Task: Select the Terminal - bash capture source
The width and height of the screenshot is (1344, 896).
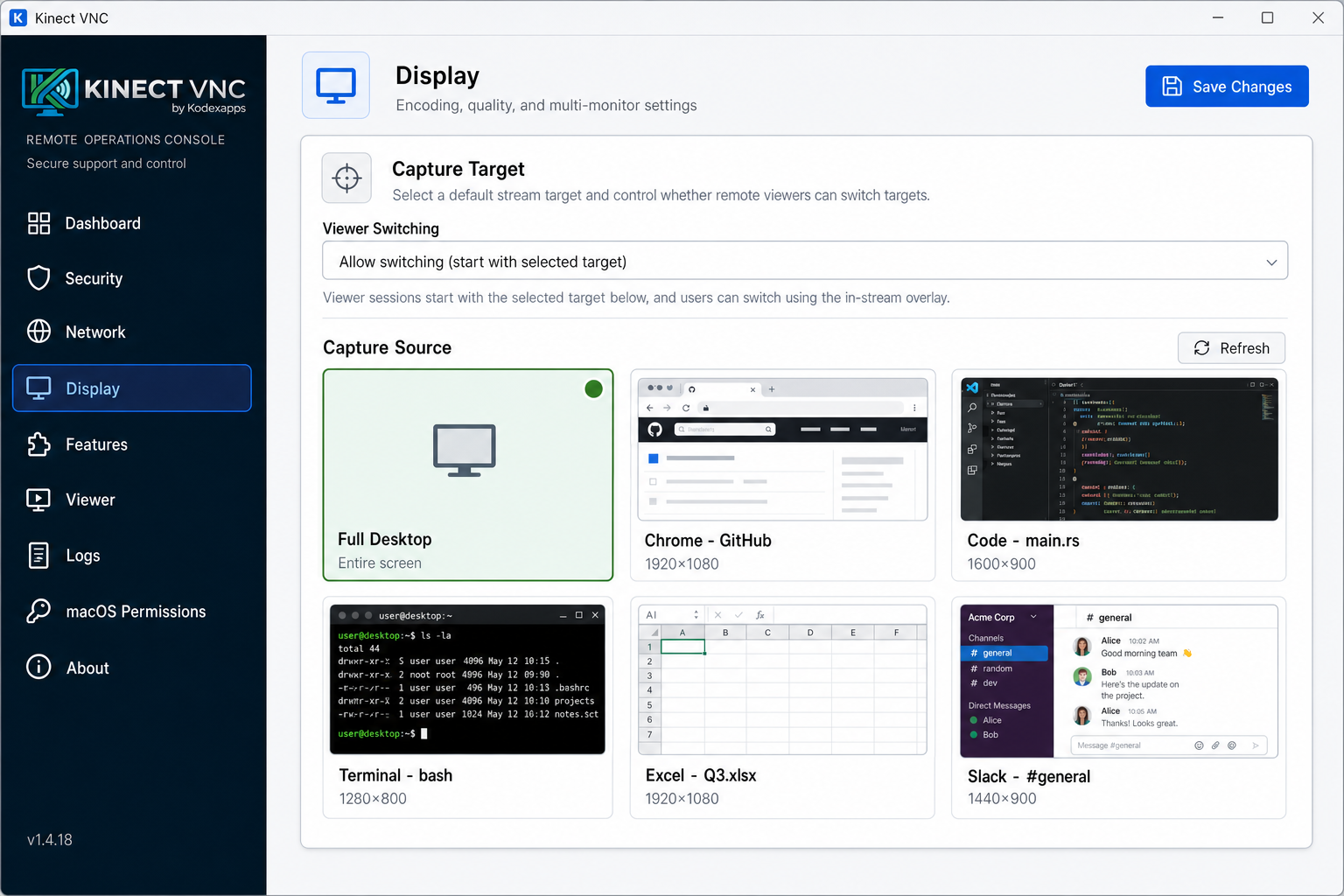Action: click(x=467, y=708)
